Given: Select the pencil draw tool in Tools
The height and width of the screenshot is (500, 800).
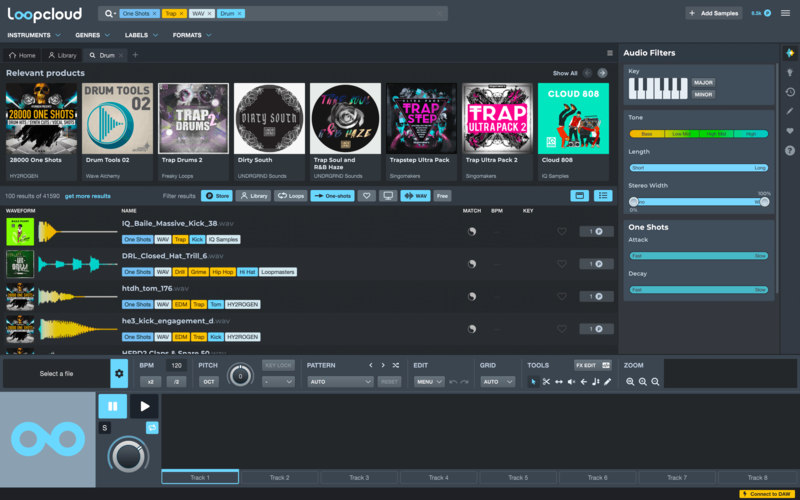Looking at the screenshot, I should [607, 382].
